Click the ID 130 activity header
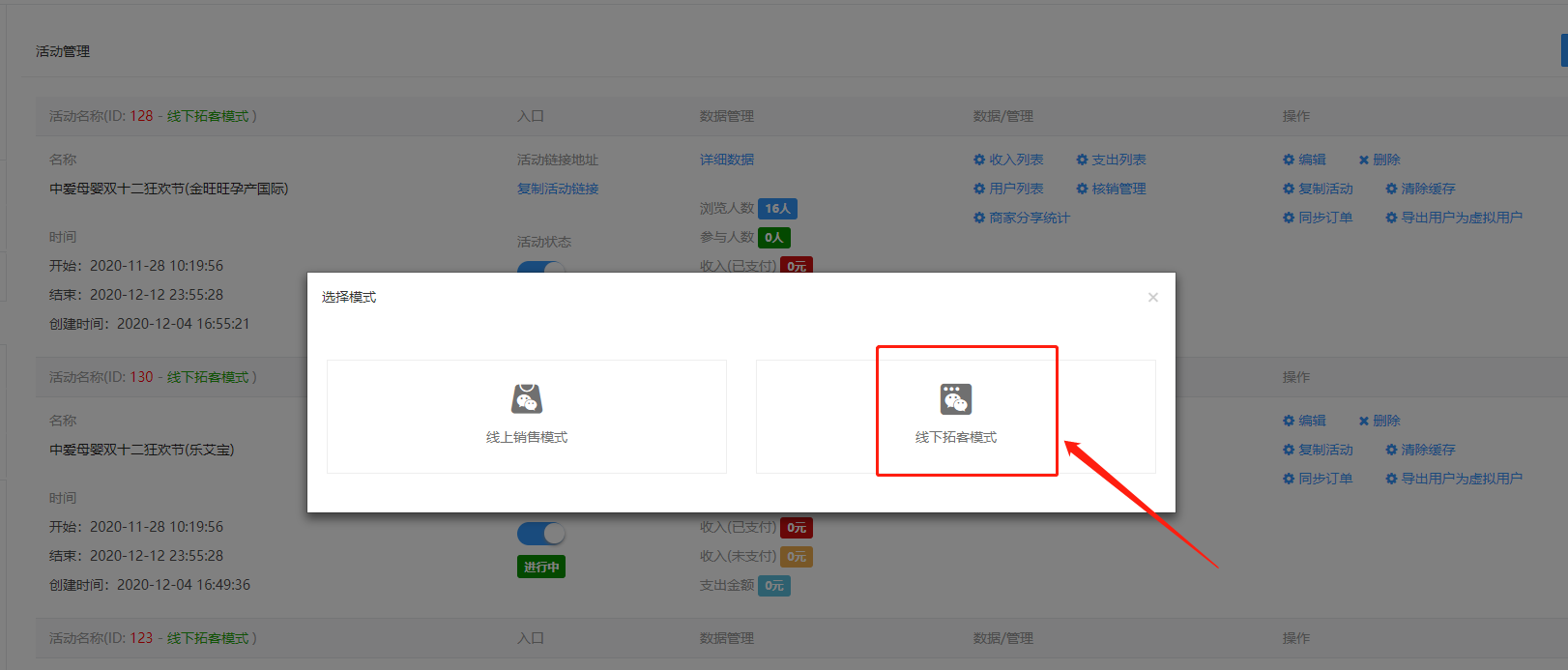Screen dimensions: 1568x670 click(153, 377)
